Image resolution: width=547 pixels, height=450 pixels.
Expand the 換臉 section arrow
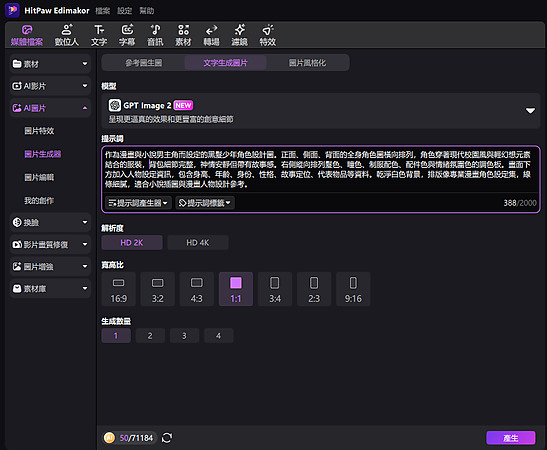click(x=85, y=222)
